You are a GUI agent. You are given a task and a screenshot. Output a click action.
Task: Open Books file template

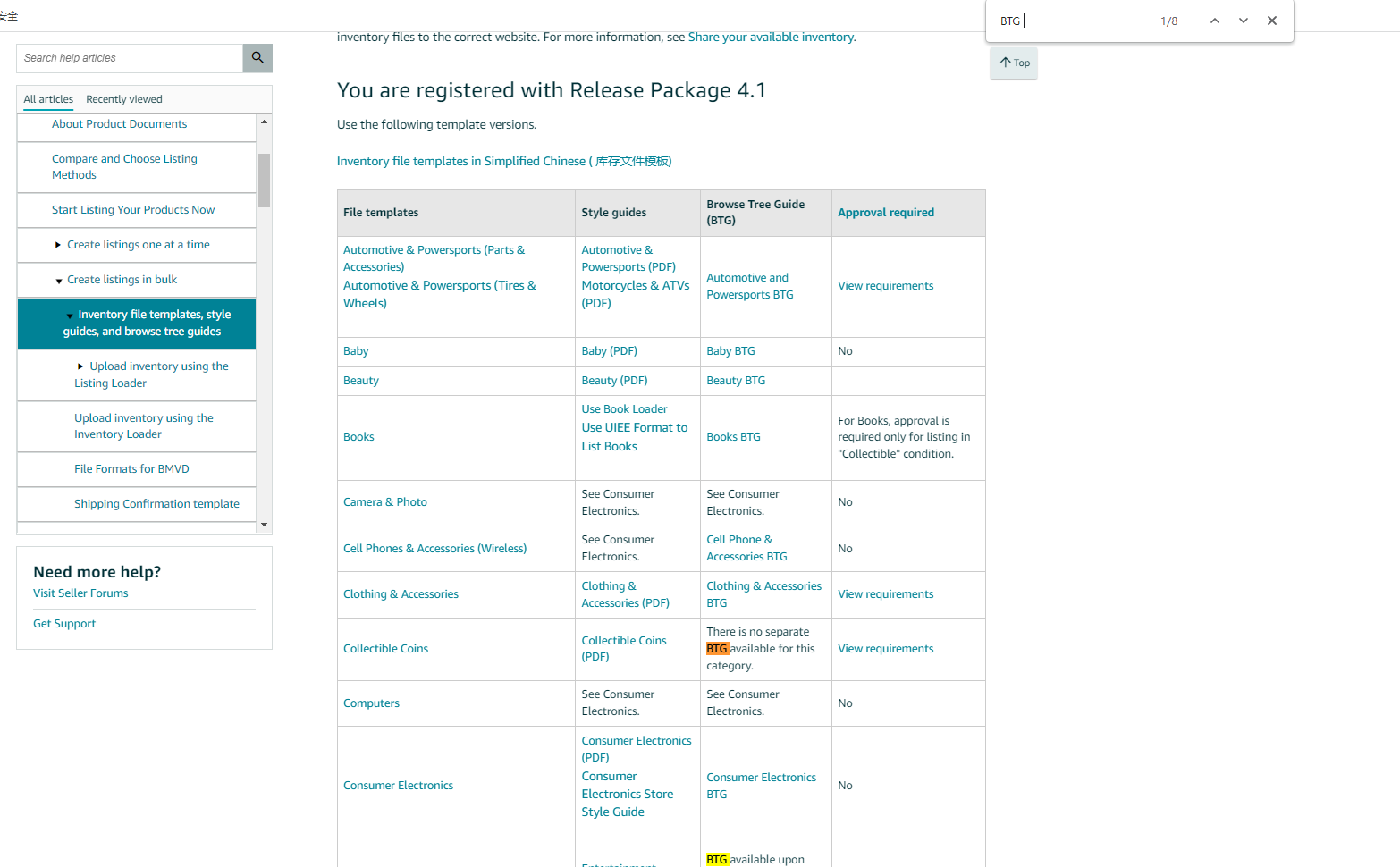358,437
